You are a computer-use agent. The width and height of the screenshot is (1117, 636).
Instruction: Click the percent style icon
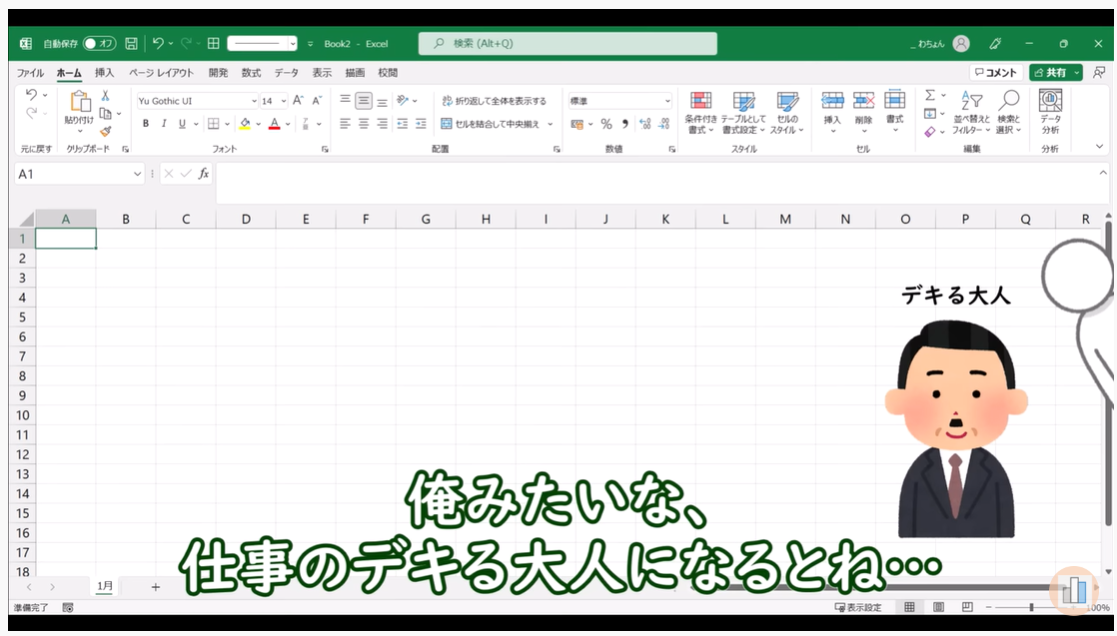coord(606,124)
